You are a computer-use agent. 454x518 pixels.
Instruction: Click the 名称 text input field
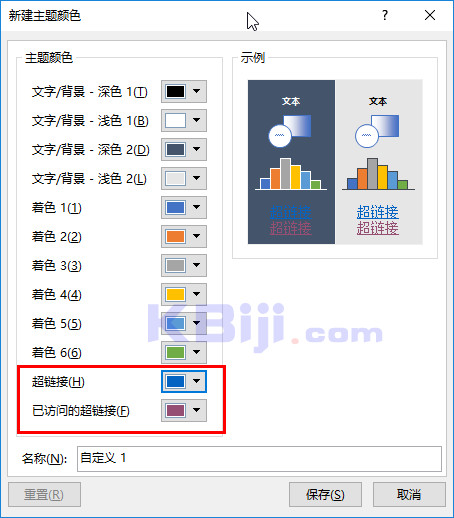tap(259, 459)
